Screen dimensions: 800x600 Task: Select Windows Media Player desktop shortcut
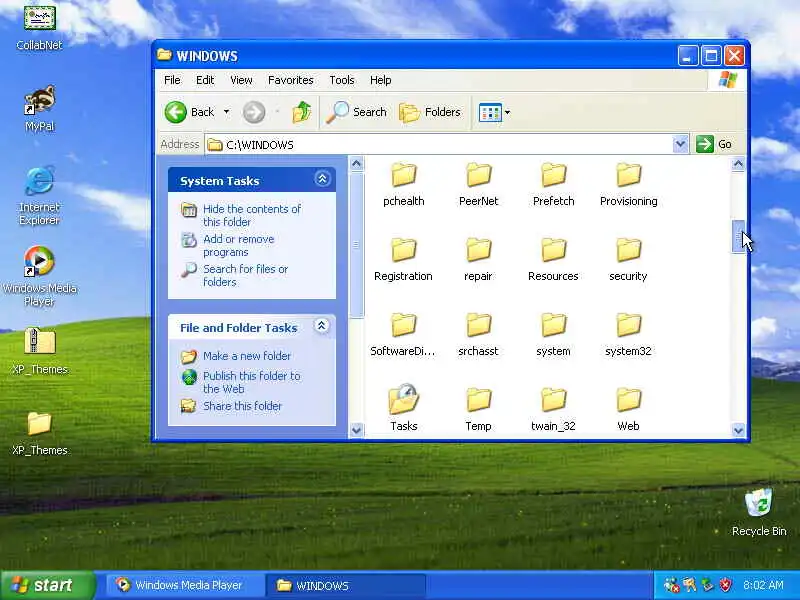click(x=39, y=276)
